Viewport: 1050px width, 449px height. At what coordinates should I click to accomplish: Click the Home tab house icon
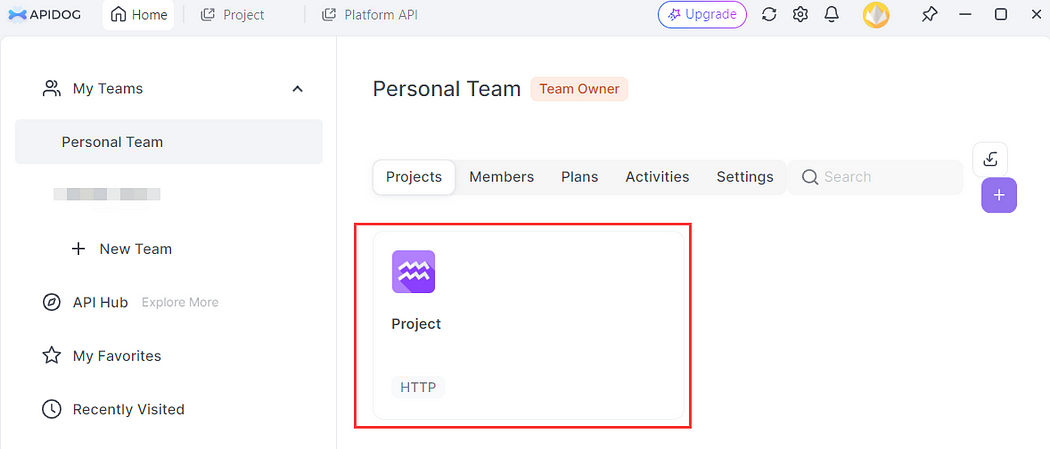coord(119,15)
